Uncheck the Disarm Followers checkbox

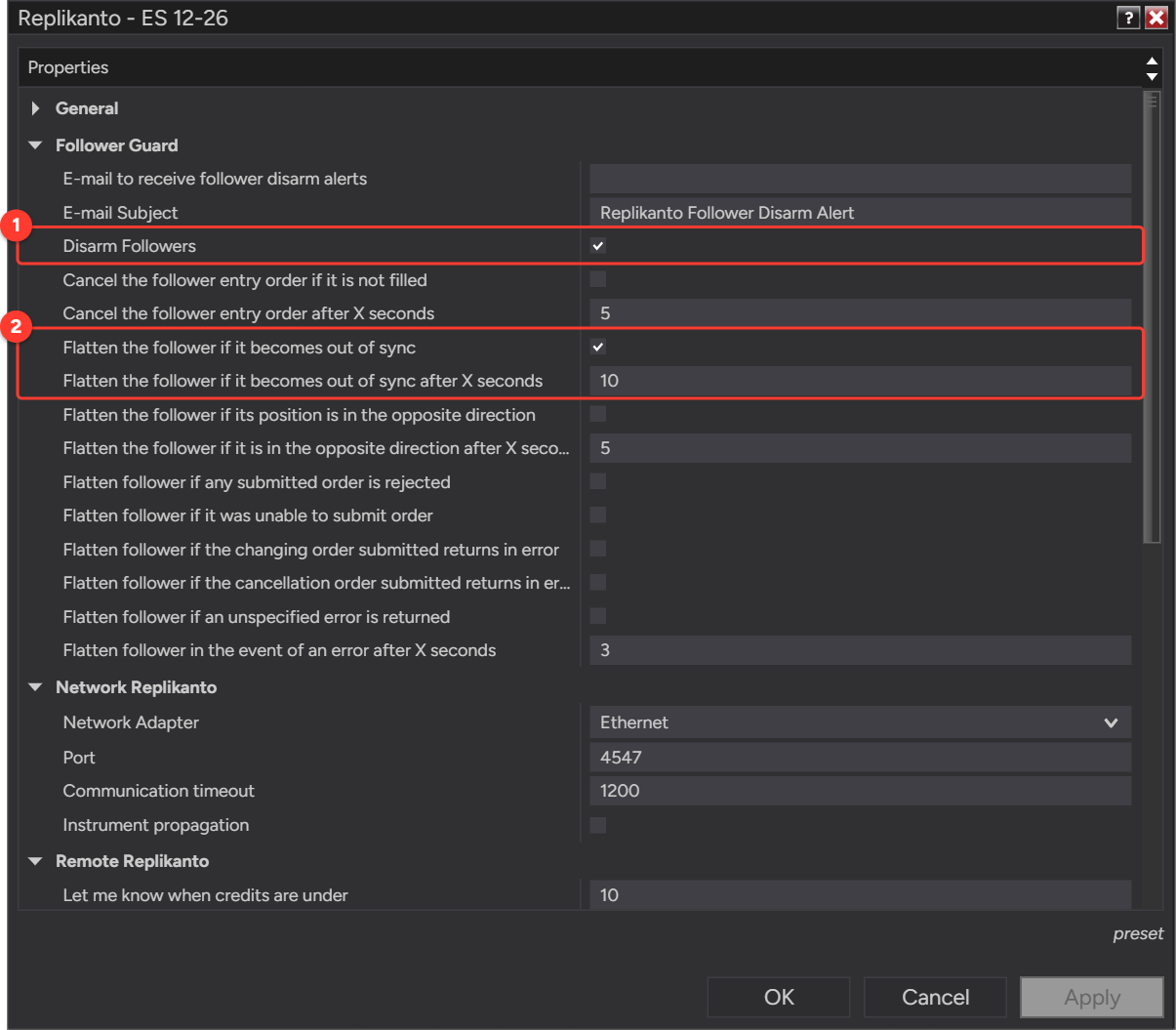coord(598,246)
